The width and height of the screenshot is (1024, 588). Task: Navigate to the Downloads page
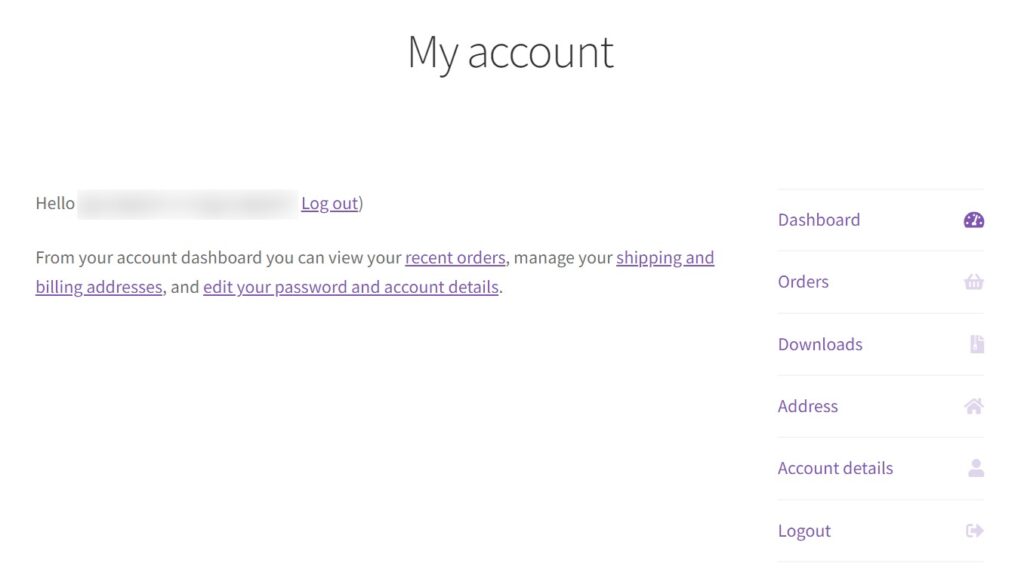point(820,343)
